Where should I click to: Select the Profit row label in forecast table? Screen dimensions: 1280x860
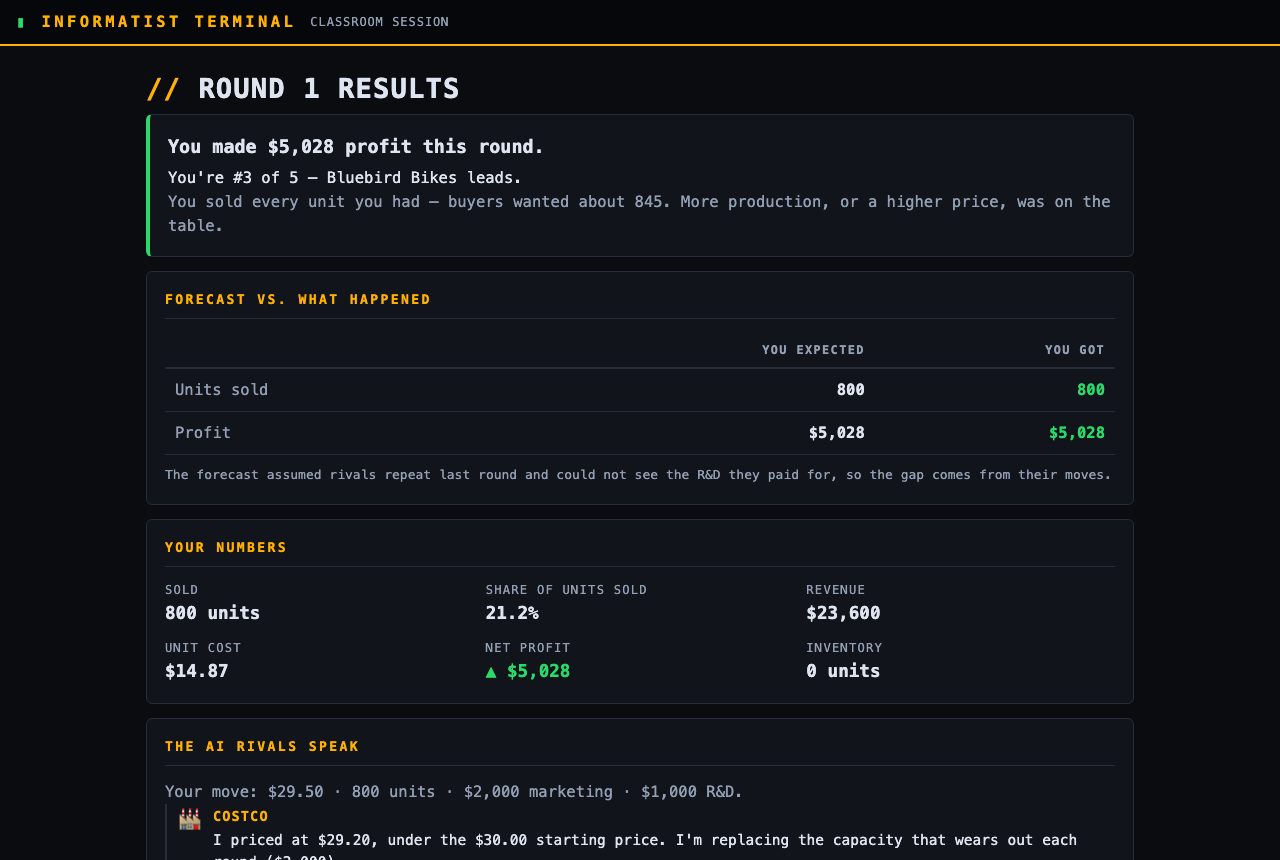pyautogui.click(x=203, y=433)
